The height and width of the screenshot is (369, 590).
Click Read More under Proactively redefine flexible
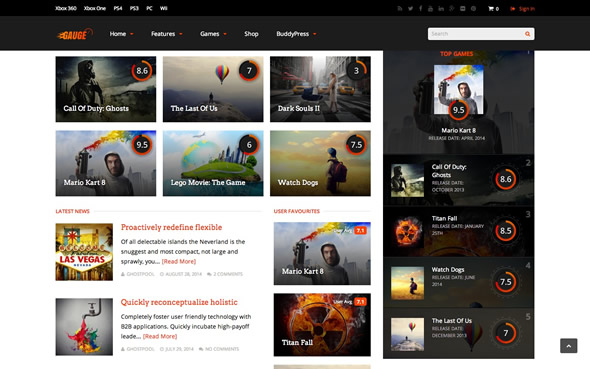pos(179,261)
